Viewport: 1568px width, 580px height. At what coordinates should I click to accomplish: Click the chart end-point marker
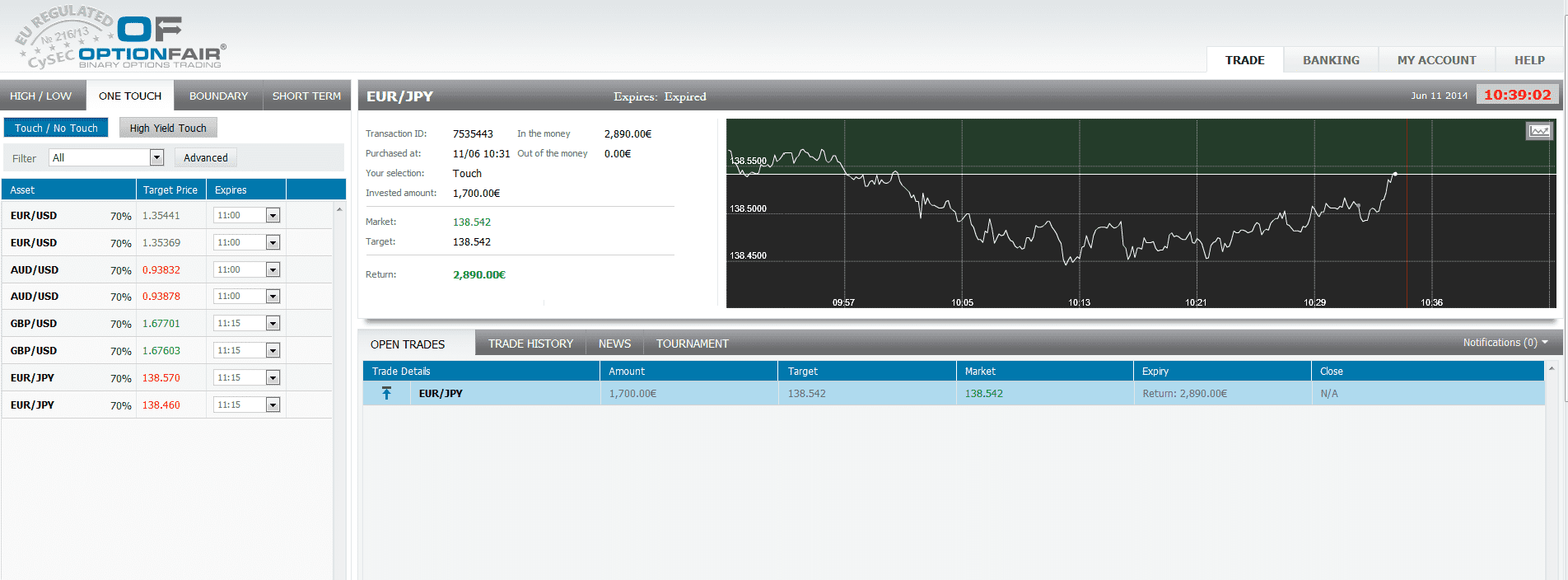tap(1395, 174)
